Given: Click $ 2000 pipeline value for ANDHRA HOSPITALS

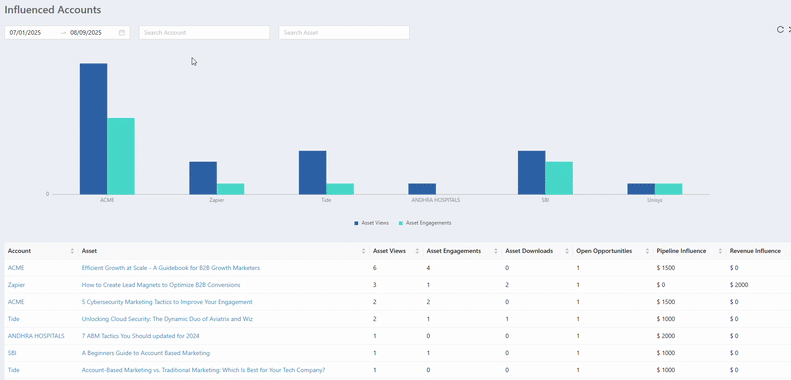Looking at the screenshot, I should point(665,336).
